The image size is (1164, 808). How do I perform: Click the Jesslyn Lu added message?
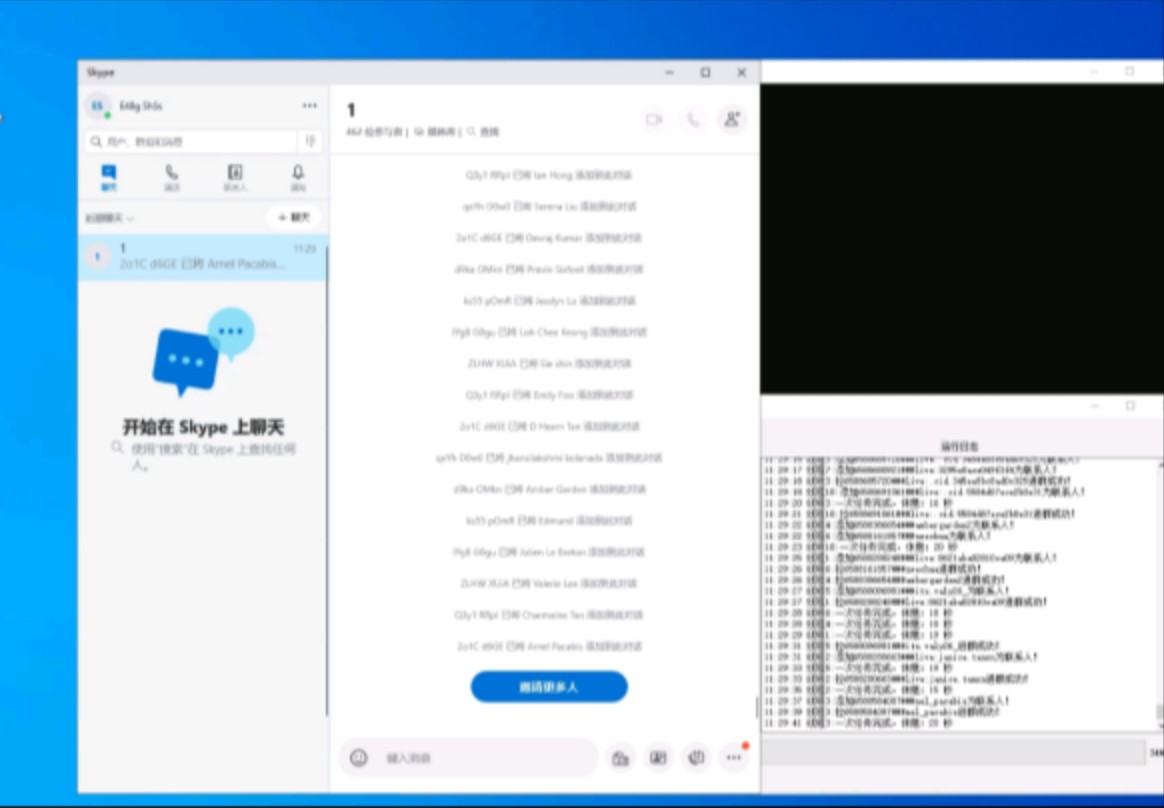[x=549, y=301]
